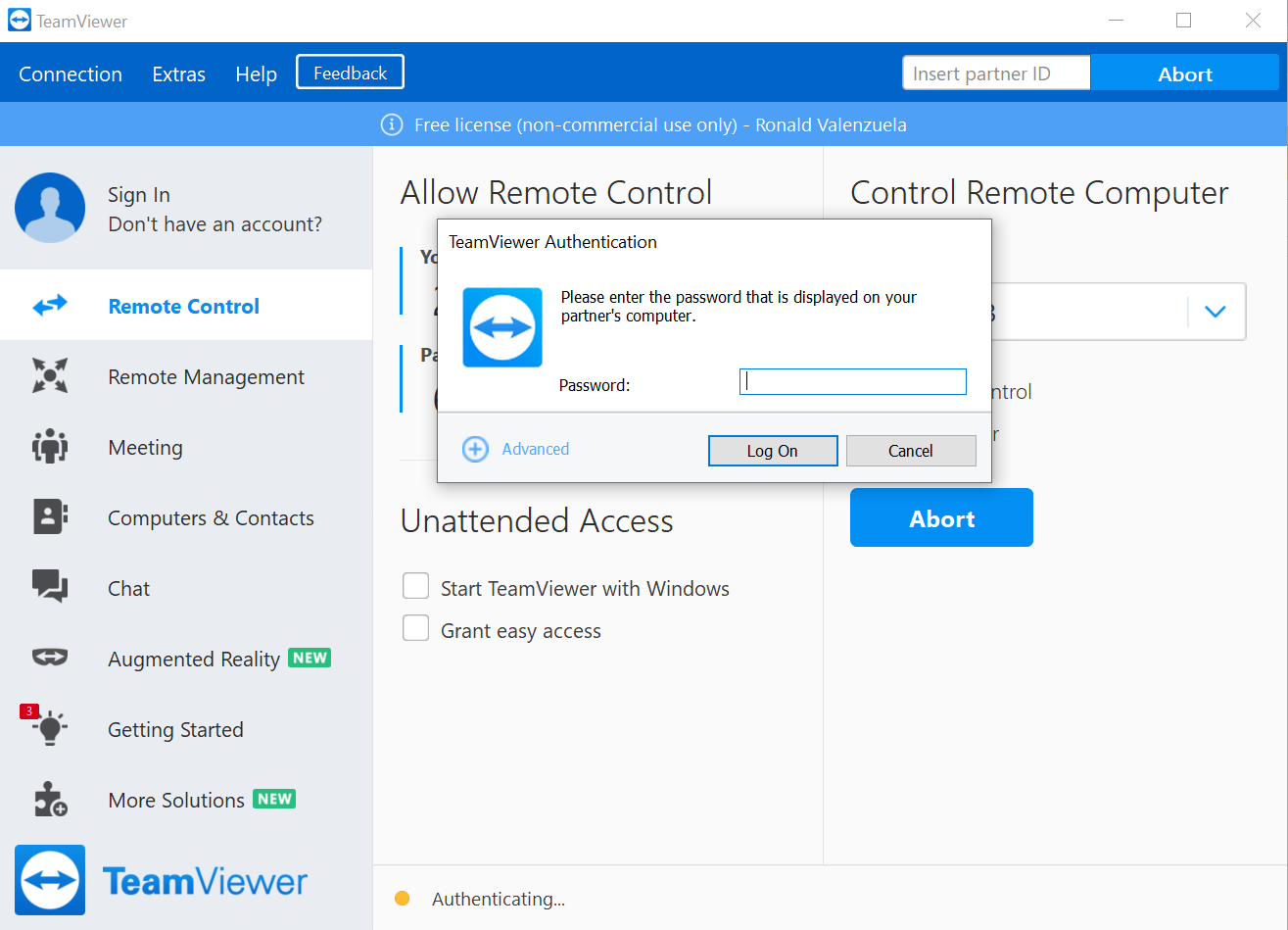Image resolution: width=1288 pixels, height=930 pixels.
Task: Minimize the TeamViewer window
Action: coord(1116,20)
